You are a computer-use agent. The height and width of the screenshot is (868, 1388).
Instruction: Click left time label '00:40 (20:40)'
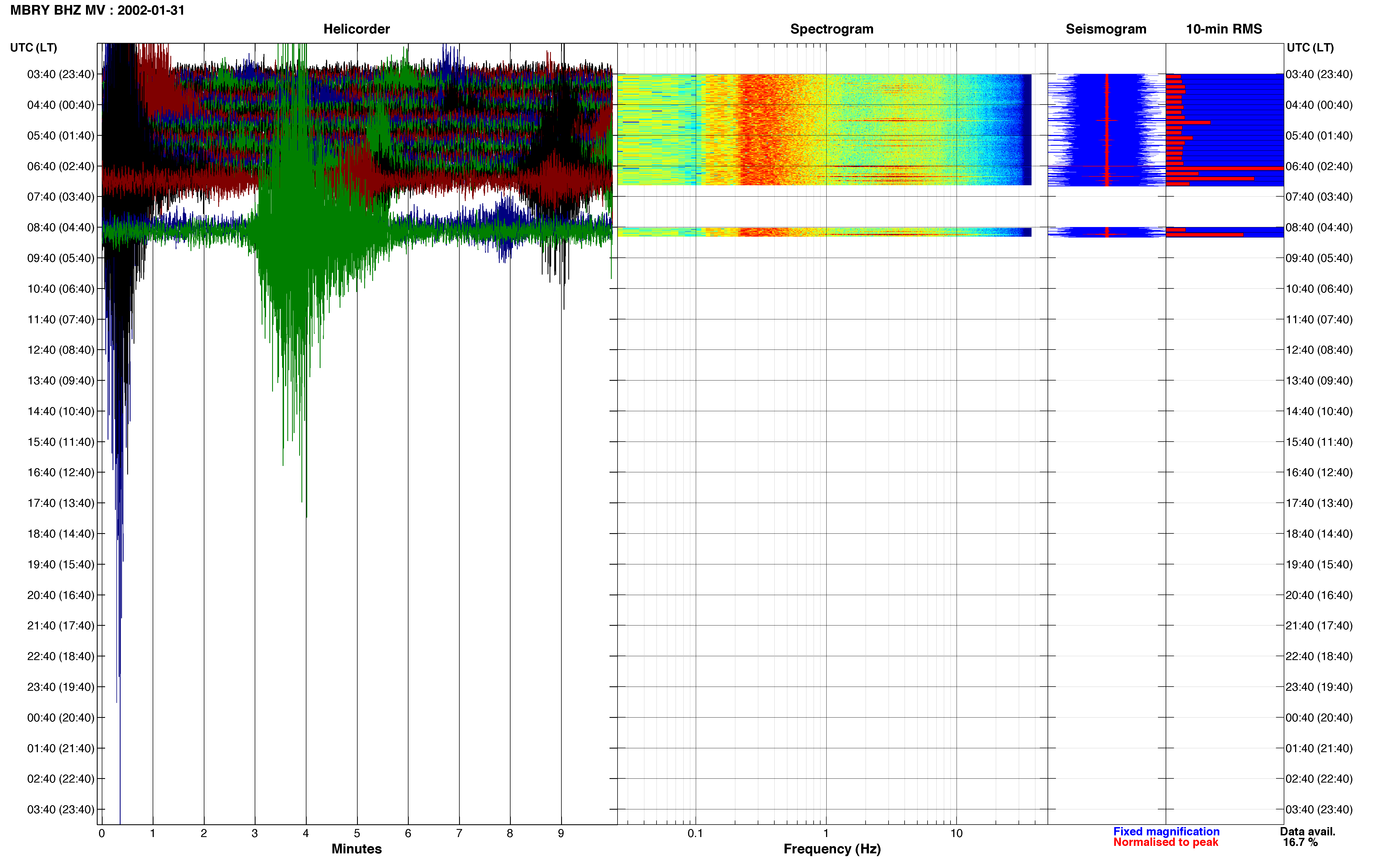pos(61,718)
